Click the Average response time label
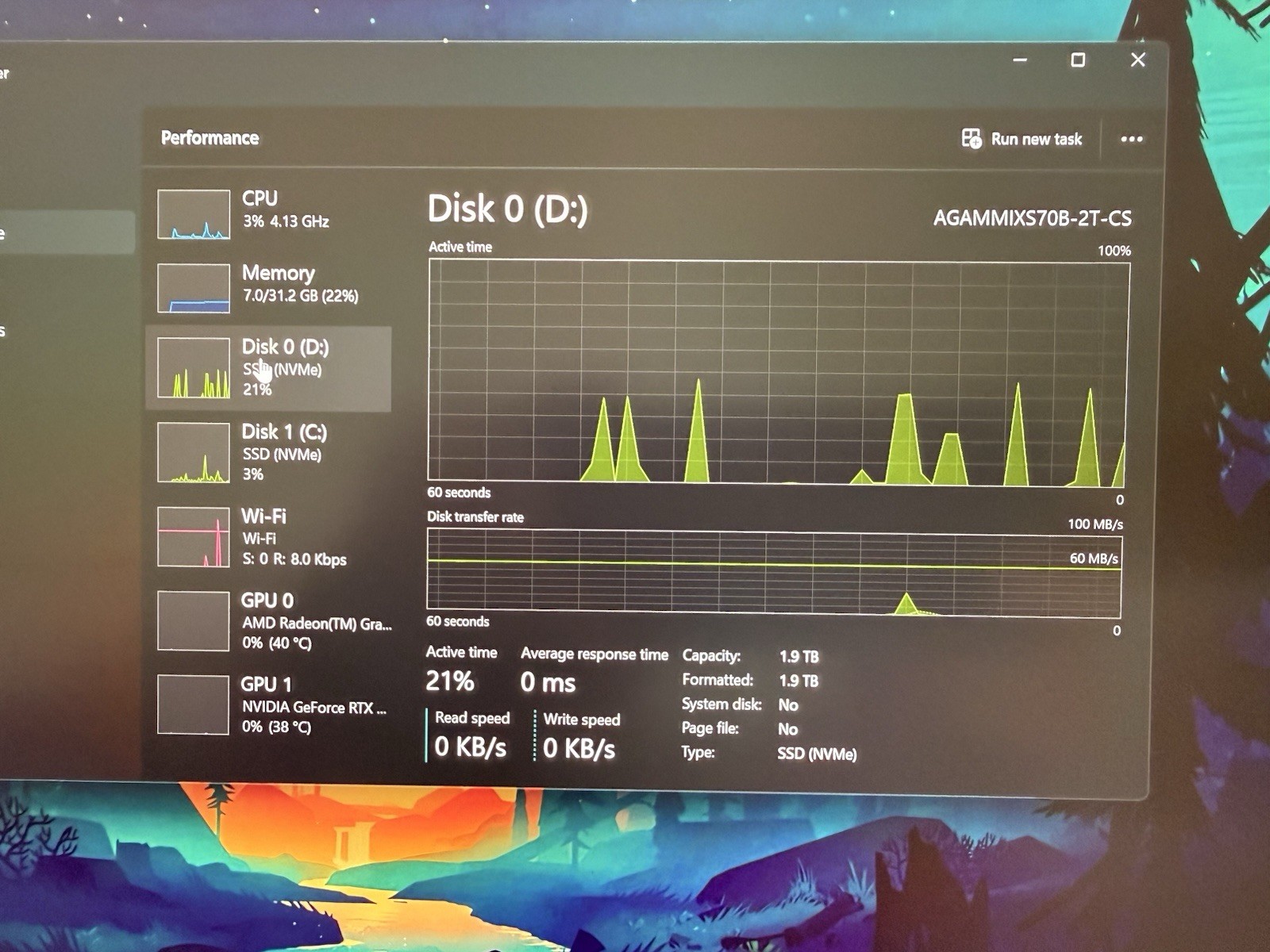Viewport: 1270px width, 952px height. tap(595, 654)
